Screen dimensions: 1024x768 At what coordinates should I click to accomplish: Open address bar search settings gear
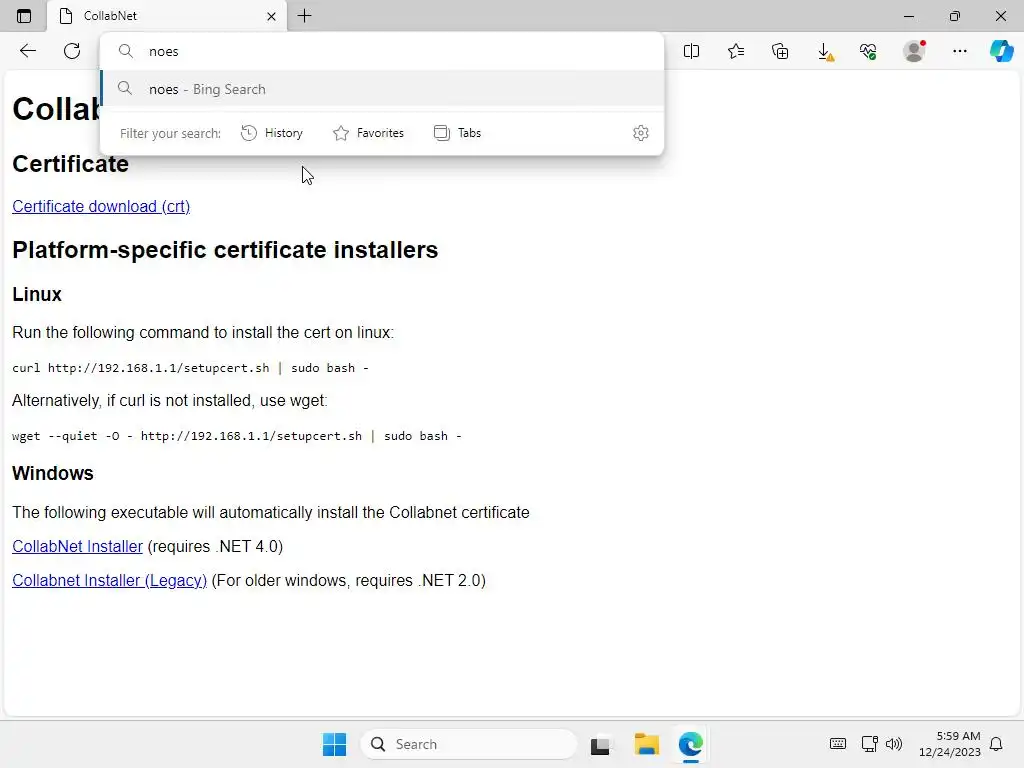[x=641, y=133]
